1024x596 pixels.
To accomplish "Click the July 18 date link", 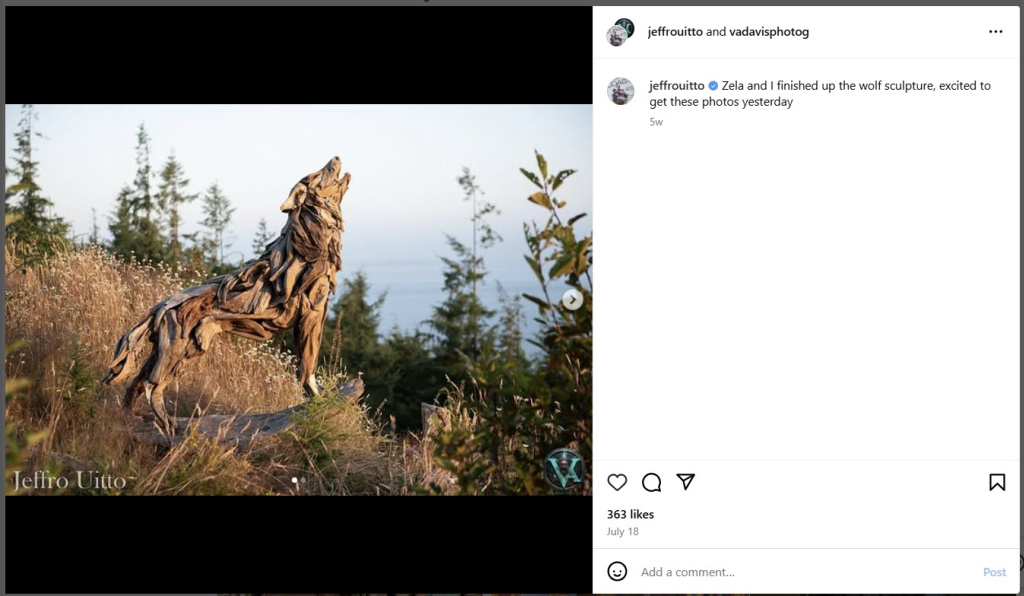I will click(x=622, y=531).
